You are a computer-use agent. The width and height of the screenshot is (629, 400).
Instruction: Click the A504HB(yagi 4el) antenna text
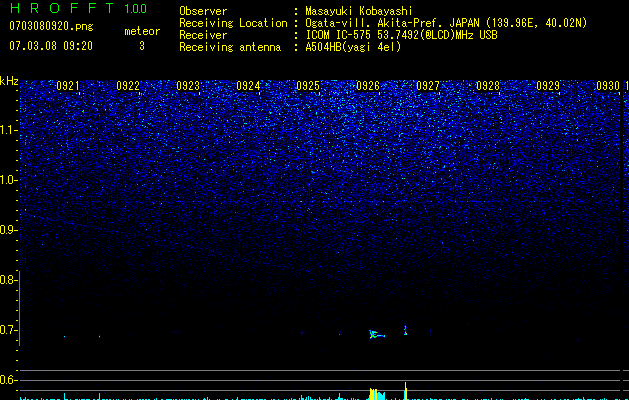353,47
